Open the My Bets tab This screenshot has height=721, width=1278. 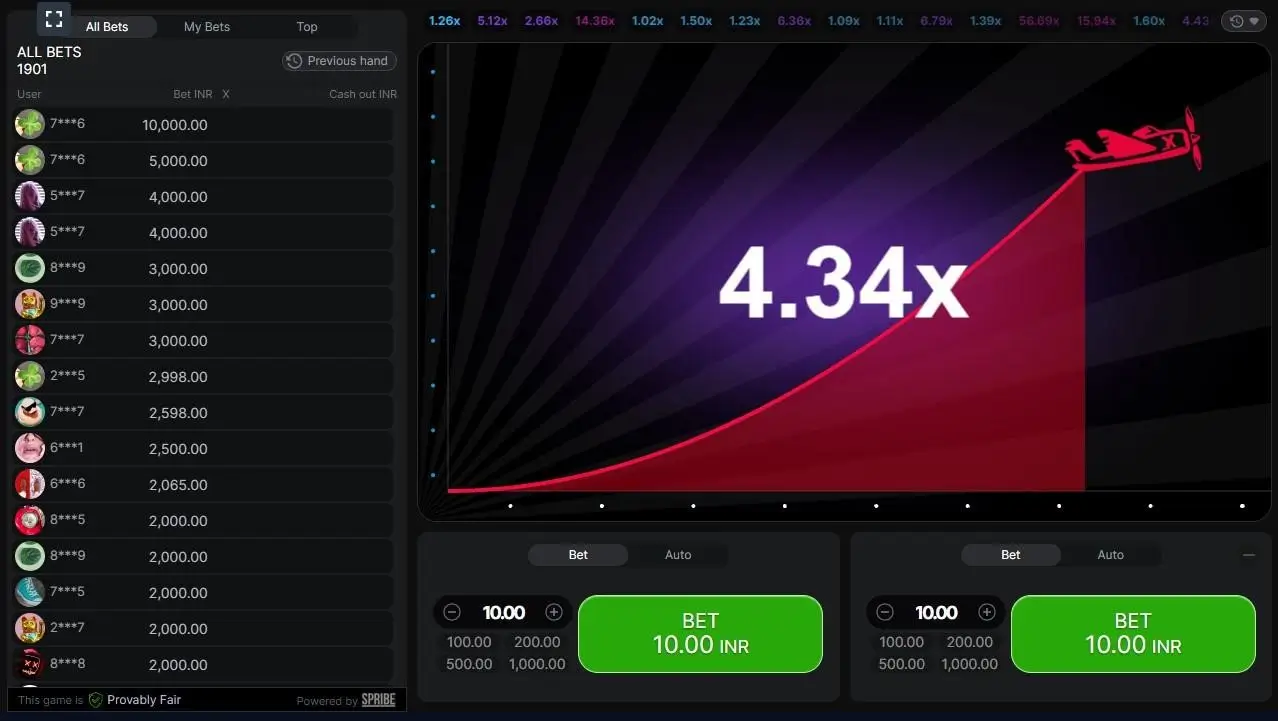[x=207, y=27]
